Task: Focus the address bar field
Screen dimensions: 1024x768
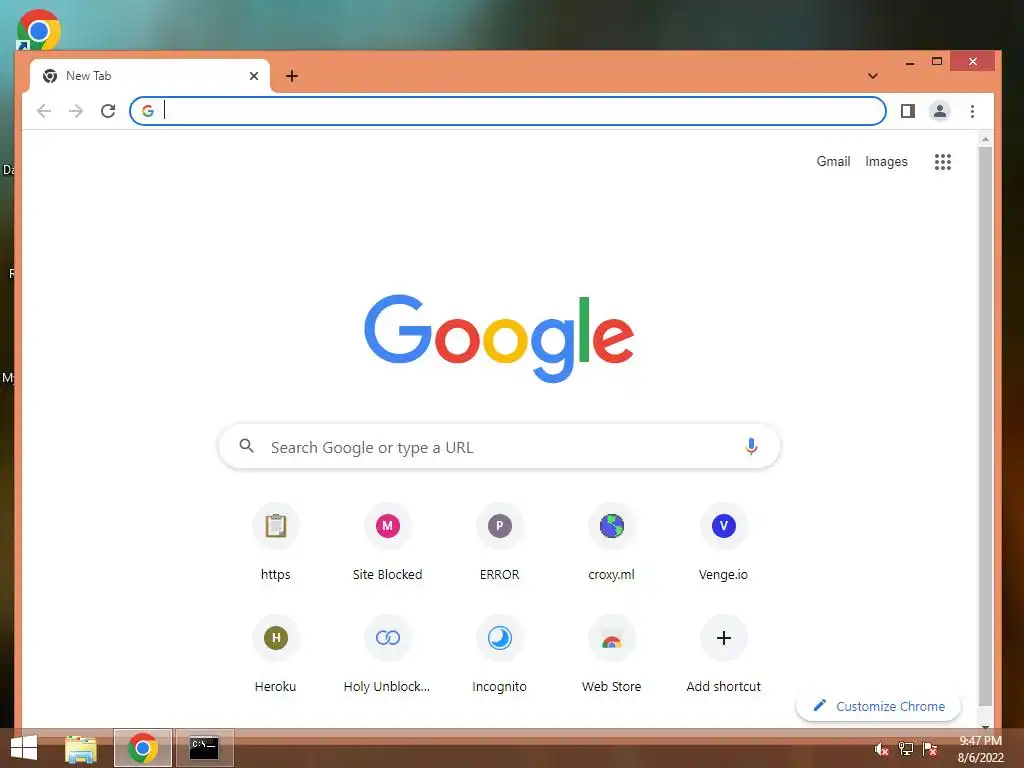Action: [507, 111]
